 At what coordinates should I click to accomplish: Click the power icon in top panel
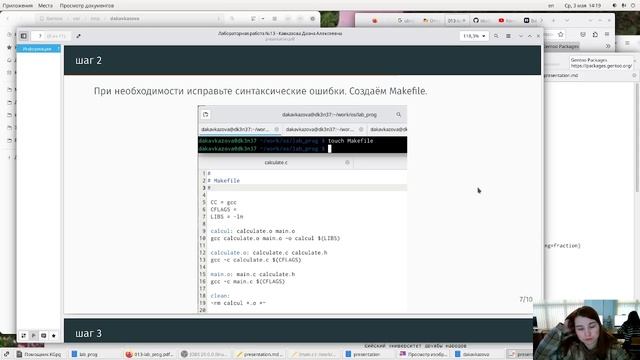[x=633, y=6]
